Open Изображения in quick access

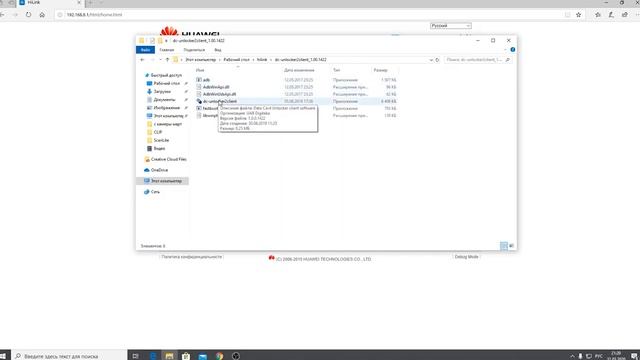point(167,108)
